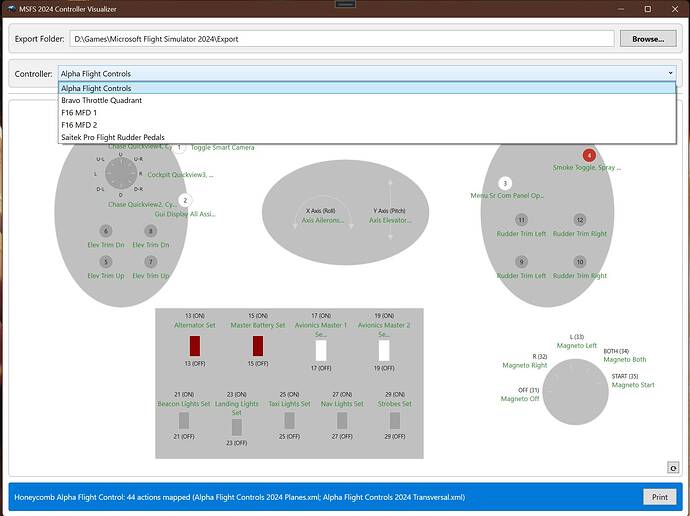Click button 5 Elev Trim Up

106,262
